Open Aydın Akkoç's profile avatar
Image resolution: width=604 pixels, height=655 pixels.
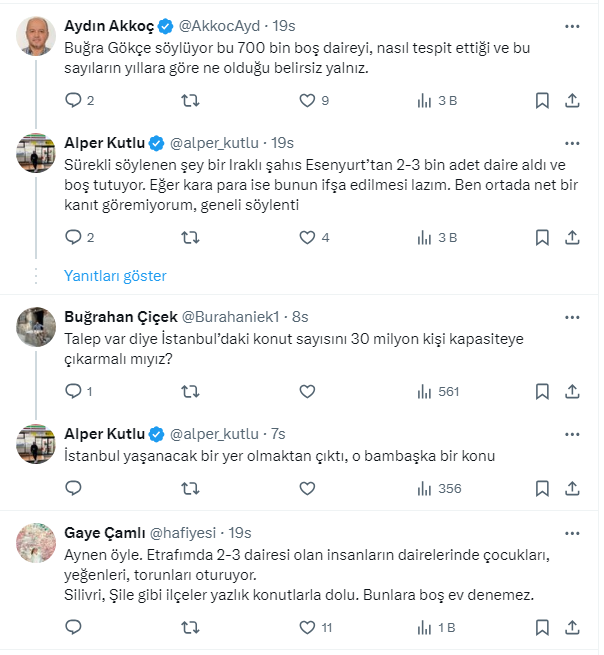coord(37,36)
